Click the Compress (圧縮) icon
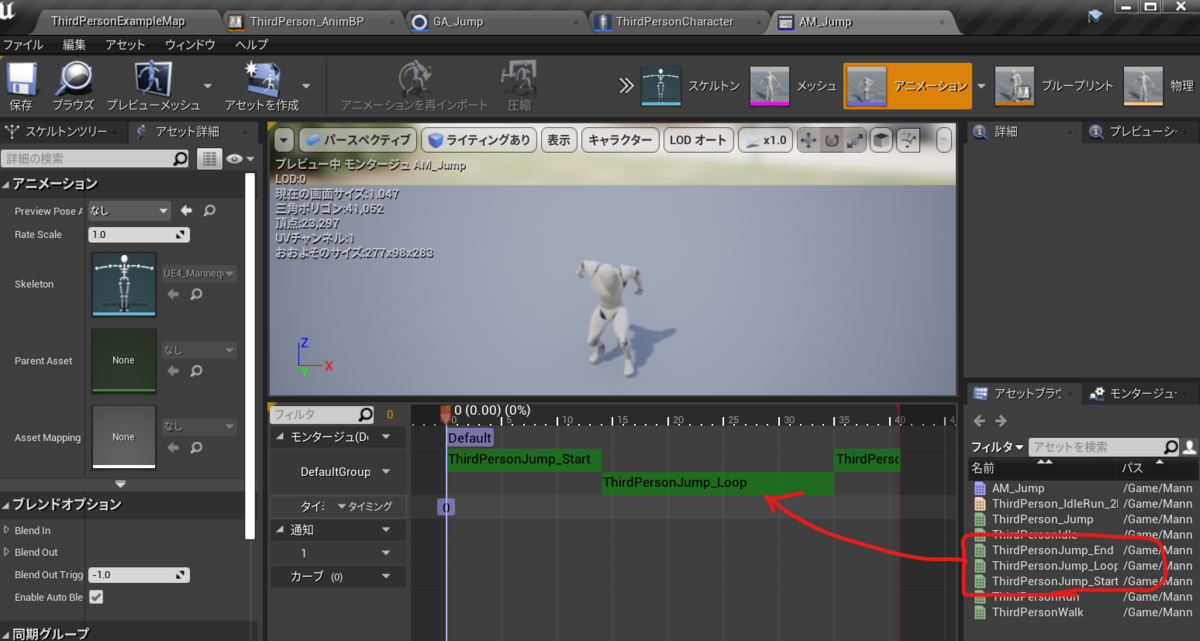 pos(519,80)
